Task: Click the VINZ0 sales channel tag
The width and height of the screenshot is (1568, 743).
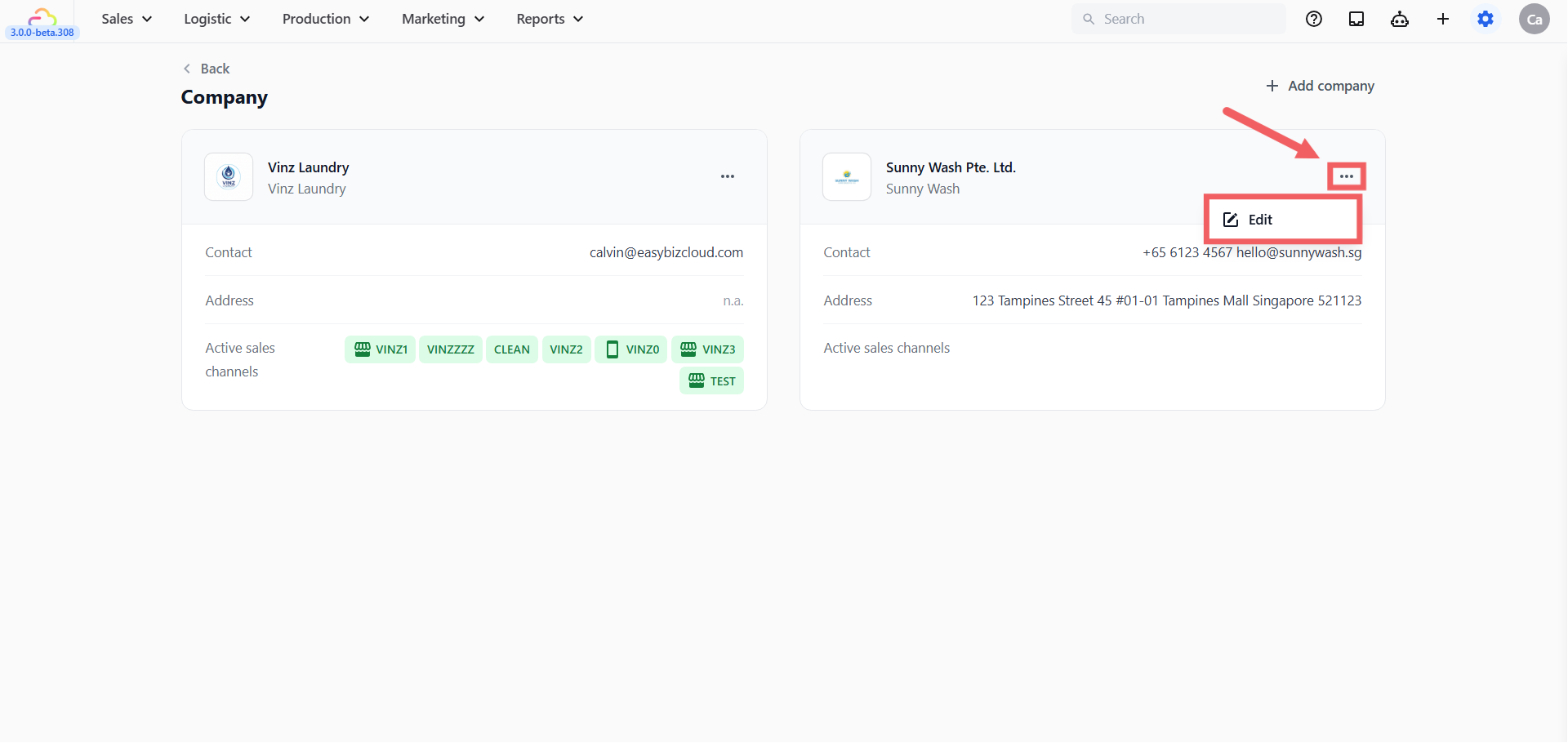Action: tap(631, 349)
